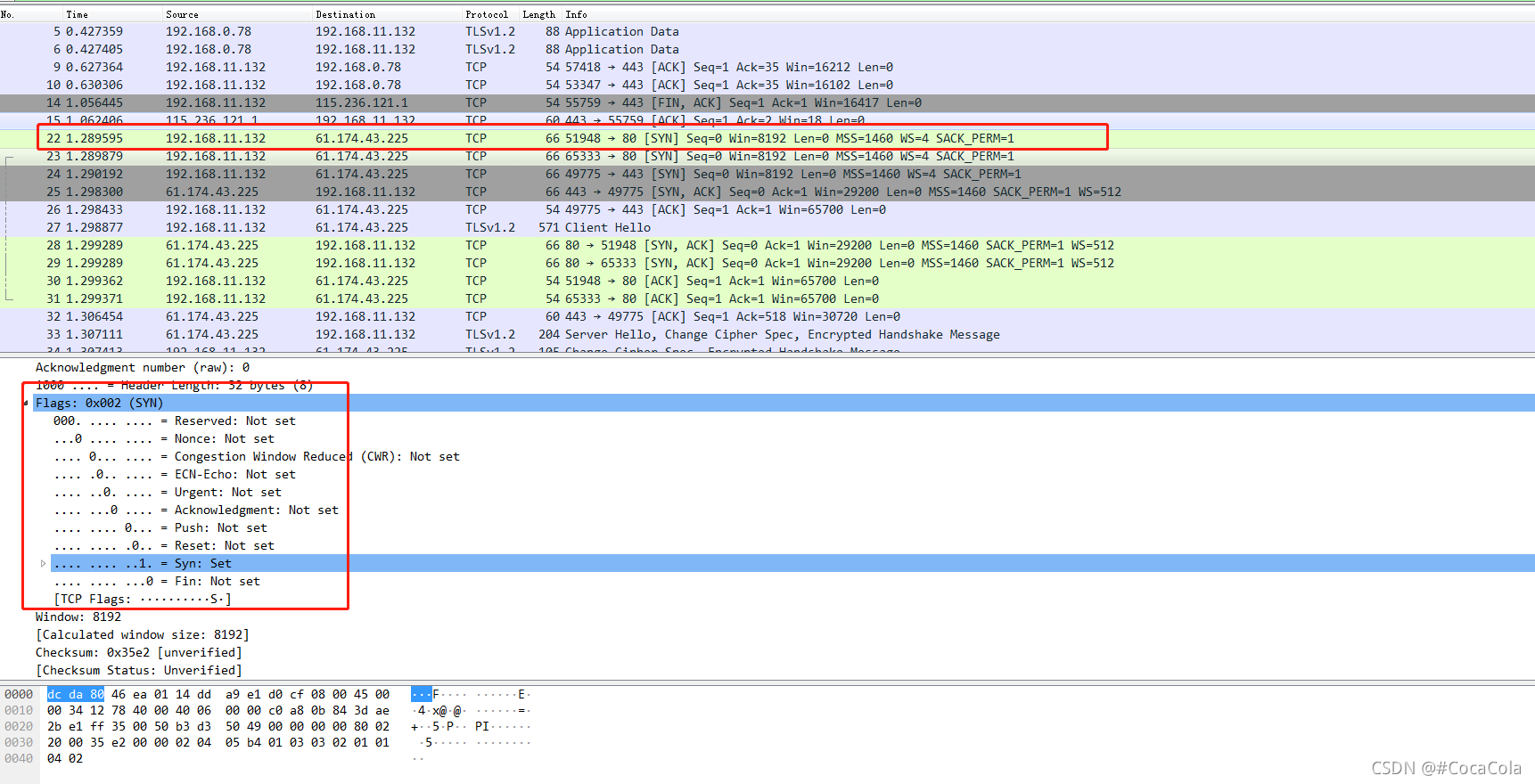Click source 61.174.43.225 in packet 33
The height and width of the screenshot is (784, 1535).
pos(211,334)
